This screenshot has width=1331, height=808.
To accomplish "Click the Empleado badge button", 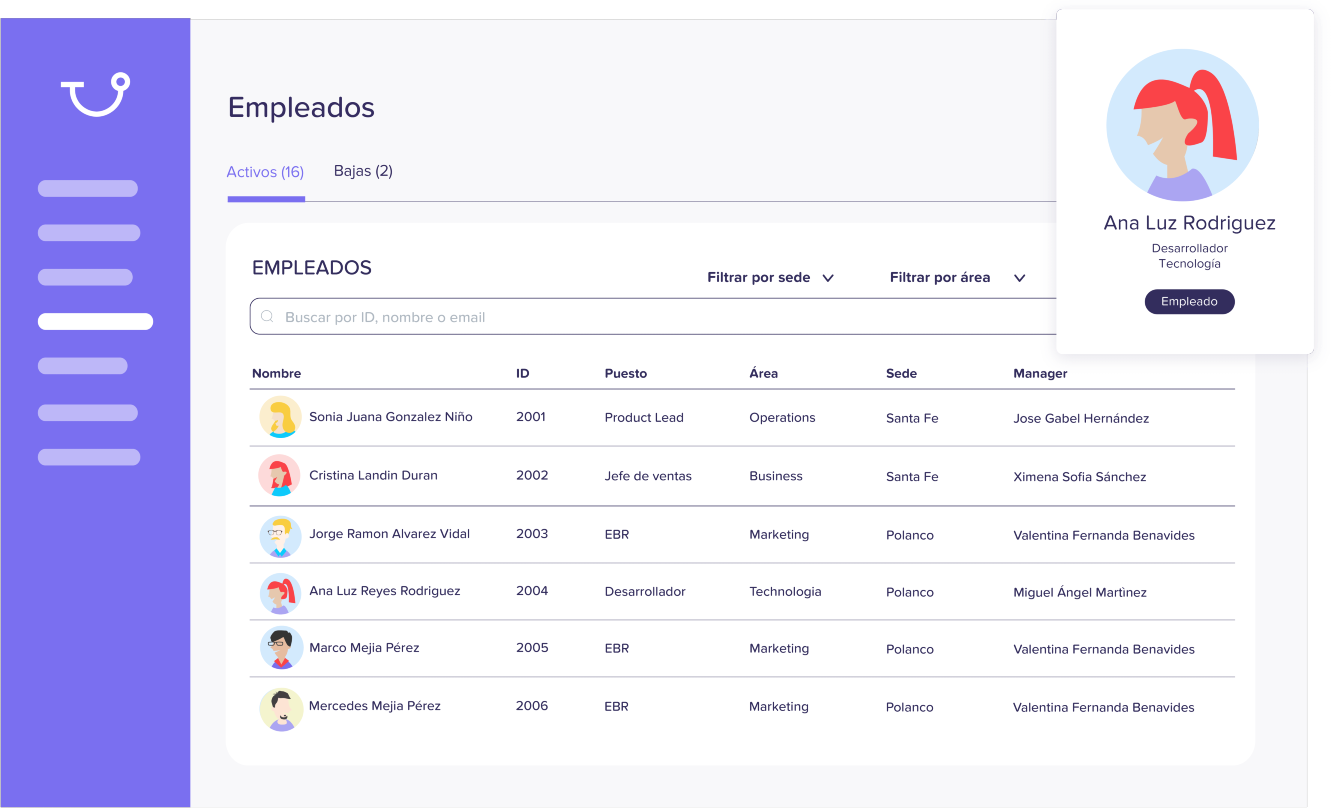I will pos(1189,301).
